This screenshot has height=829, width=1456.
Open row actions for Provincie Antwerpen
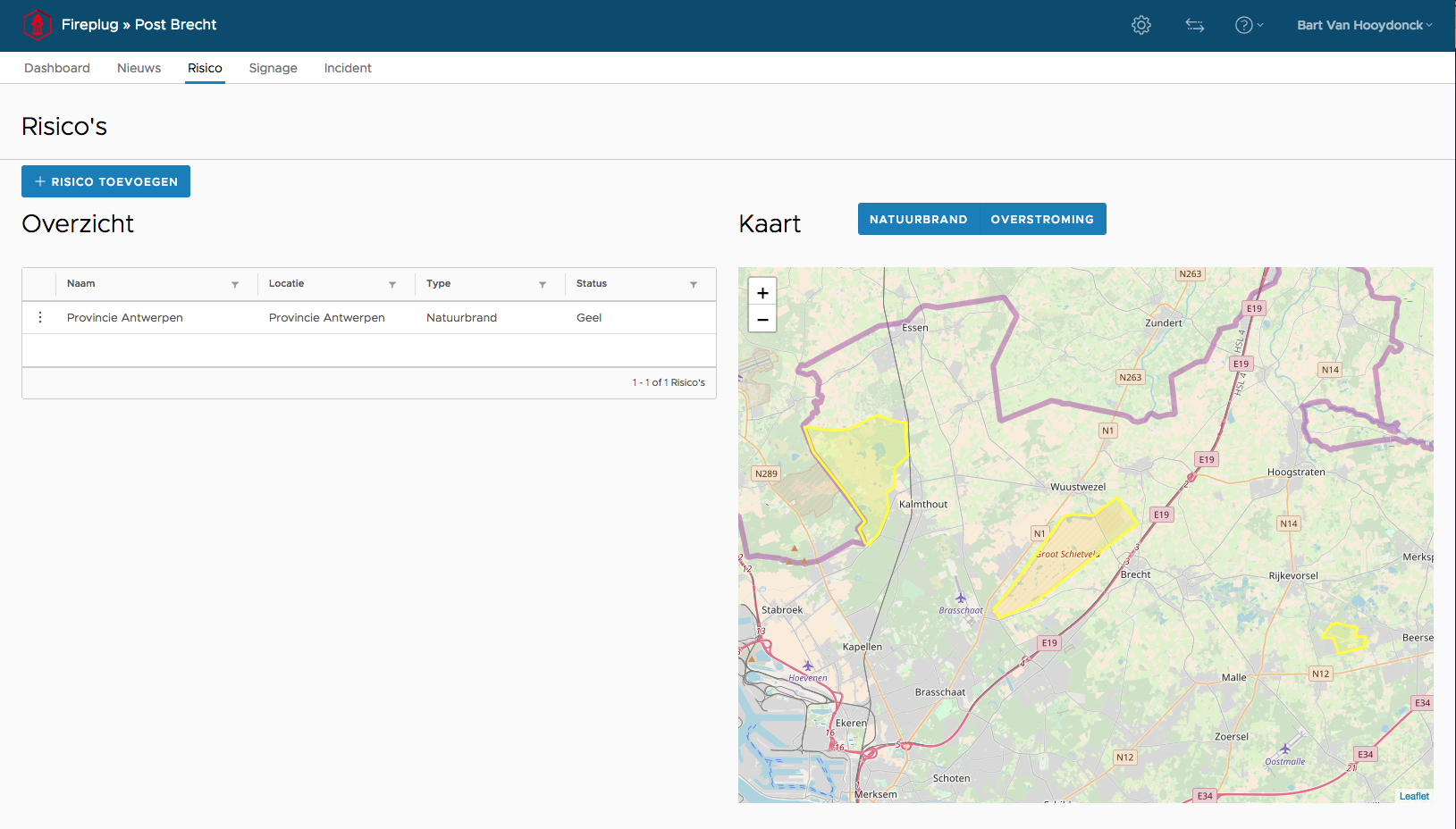tap(40, 317)
